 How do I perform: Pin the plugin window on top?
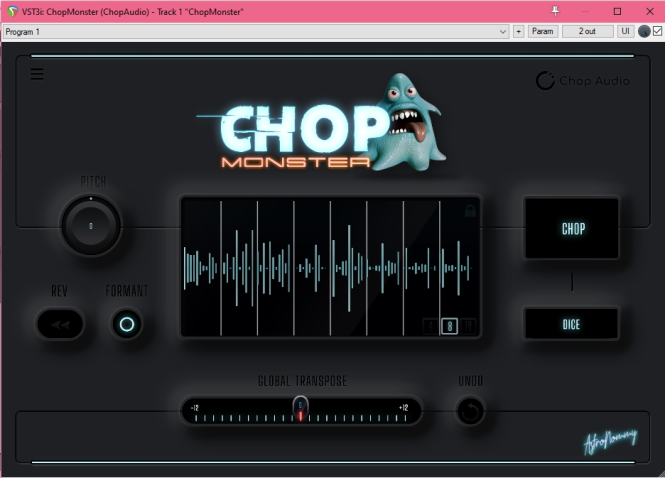pyautogui.click(x=555, y=11)
